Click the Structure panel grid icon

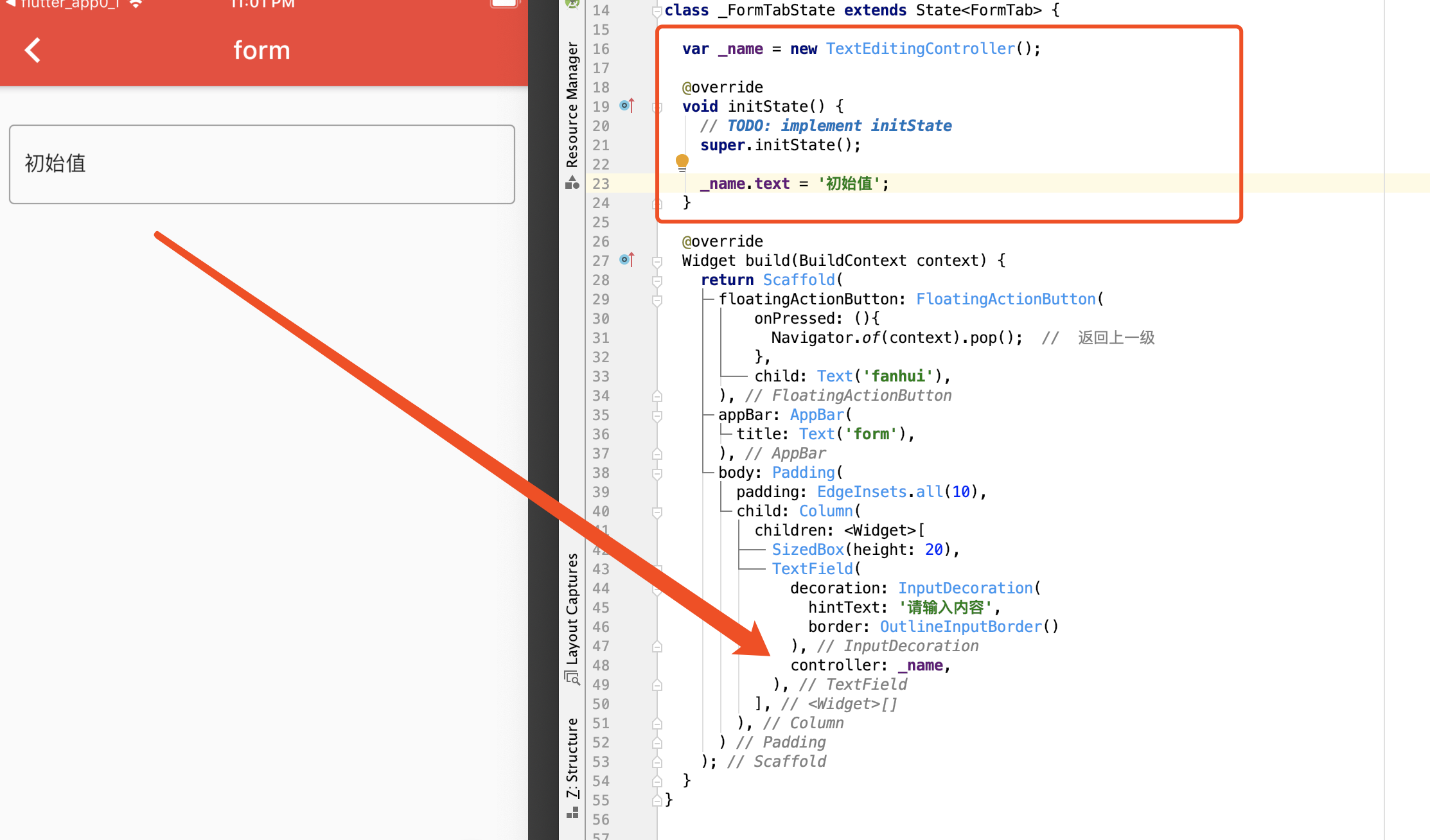coord(572,813)
